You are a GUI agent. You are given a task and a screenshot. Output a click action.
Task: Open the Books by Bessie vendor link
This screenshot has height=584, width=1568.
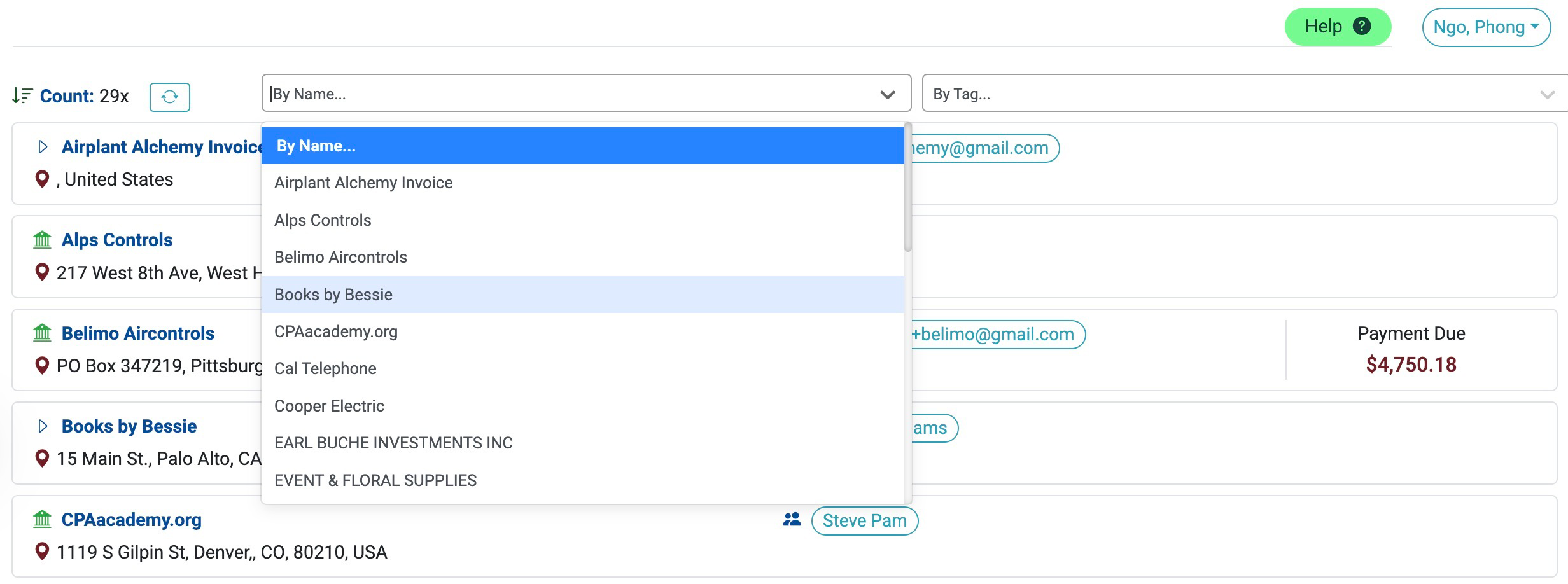[x=129, y=426]
